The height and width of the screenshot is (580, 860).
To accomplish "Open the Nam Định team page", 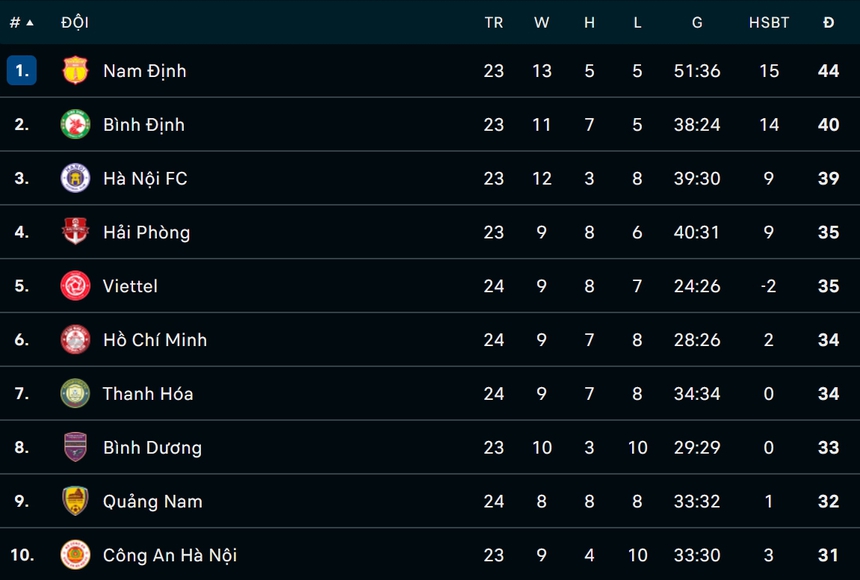I will tap(144, 71).
